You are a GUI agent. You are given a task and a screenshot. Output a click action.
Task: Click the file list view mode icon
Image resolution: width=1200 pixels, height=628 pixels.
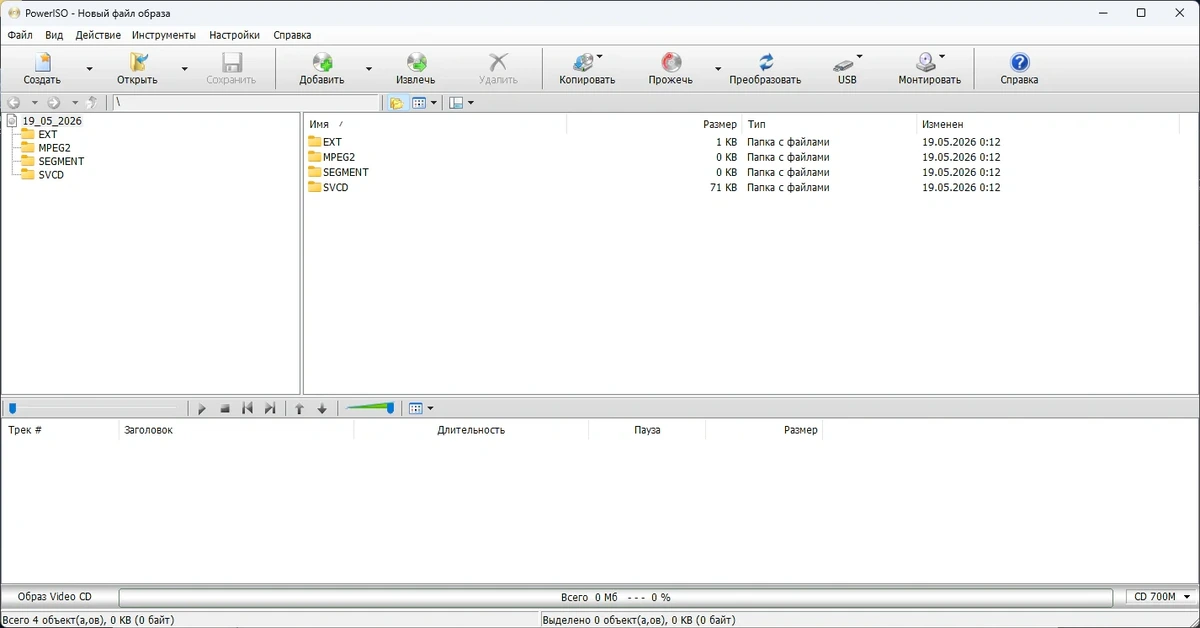(419, 102)
